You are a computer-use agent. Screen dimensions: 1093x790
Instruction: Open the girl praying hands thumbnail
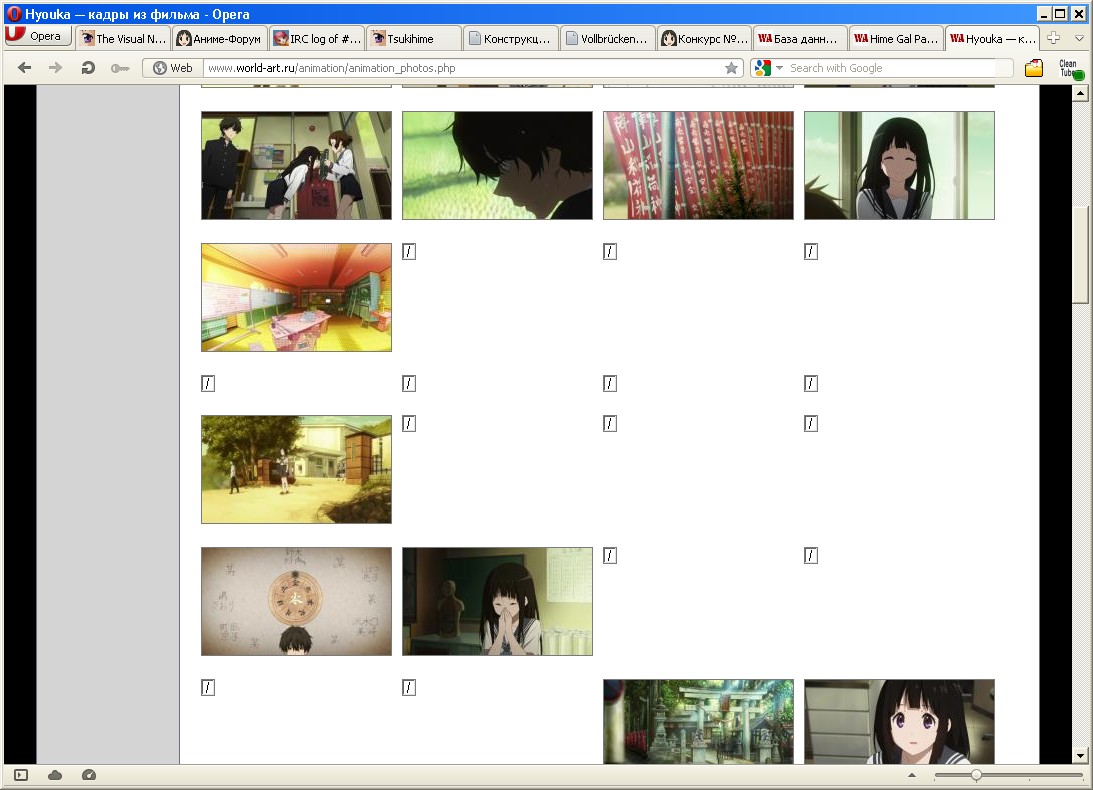[497, 601]
